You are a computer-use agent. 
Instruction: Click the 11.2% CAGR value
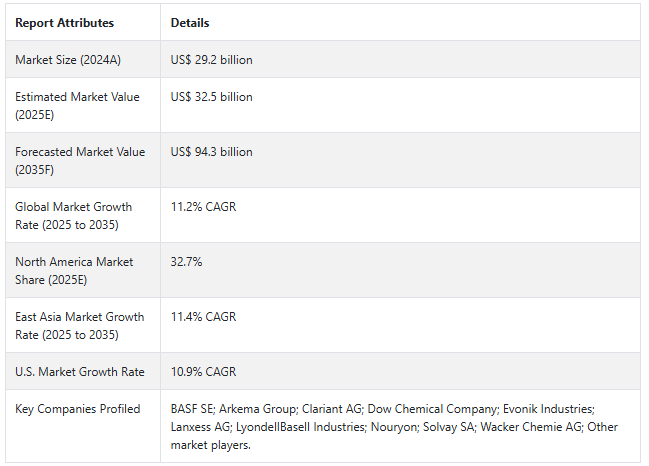pos(203,207)
